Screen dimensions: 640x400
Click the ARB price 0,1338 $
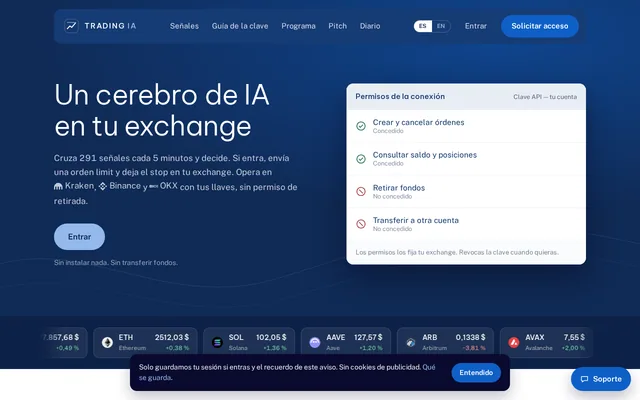470,338
